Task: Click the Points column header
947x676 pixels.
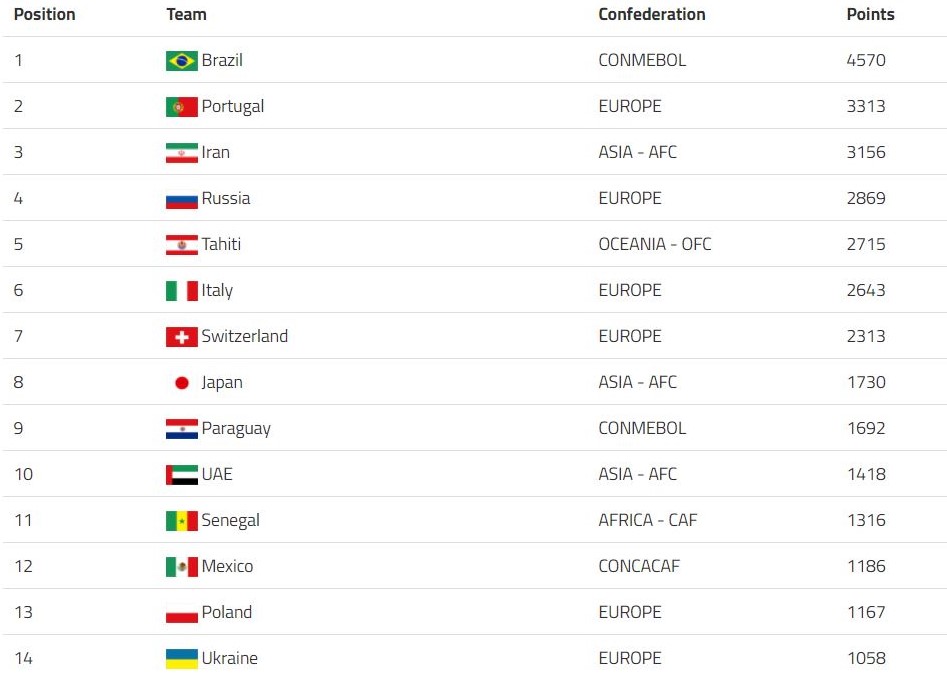Action: [x=870, y=14]
